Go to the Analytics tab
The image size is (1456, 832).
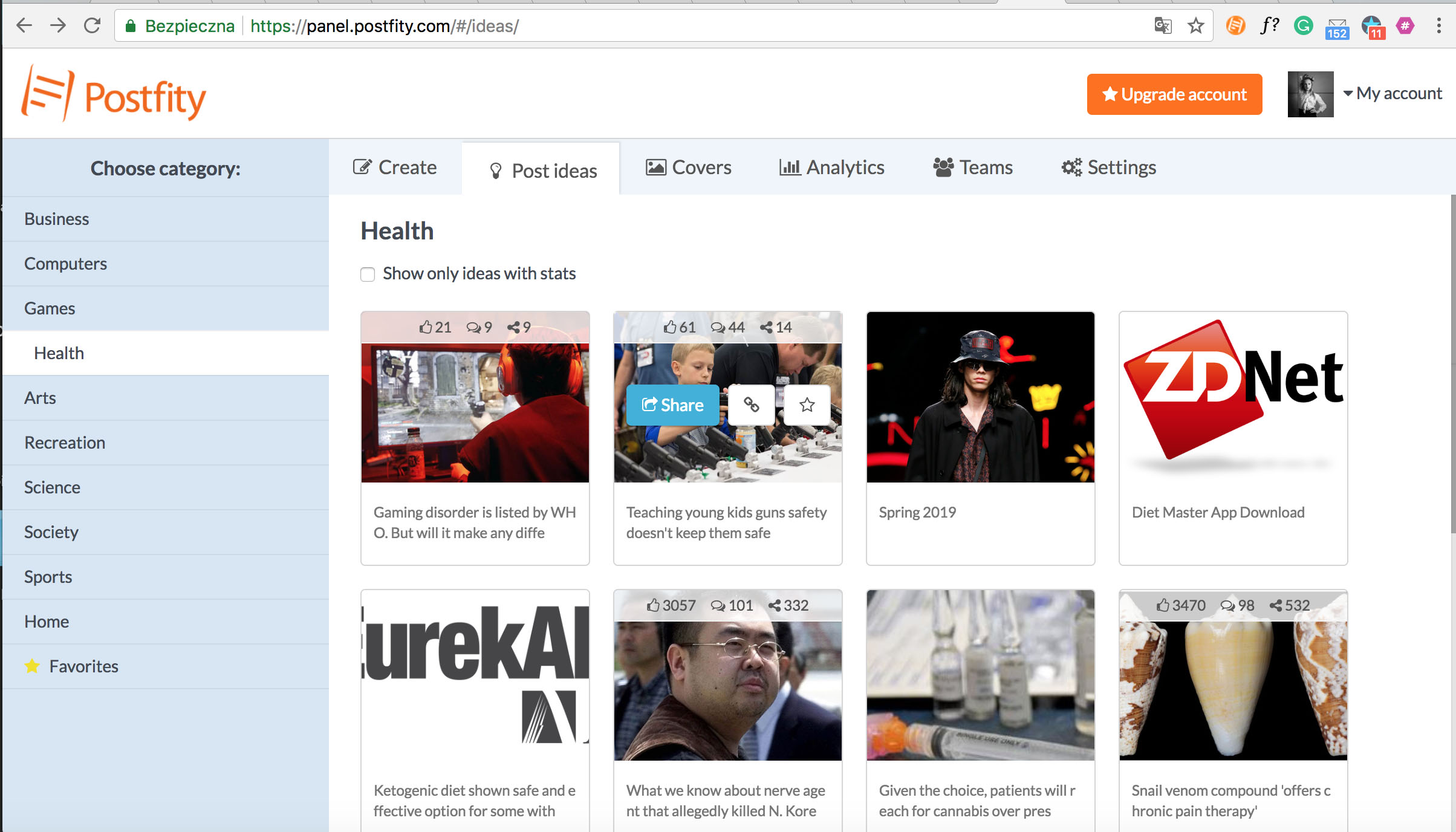831,167
